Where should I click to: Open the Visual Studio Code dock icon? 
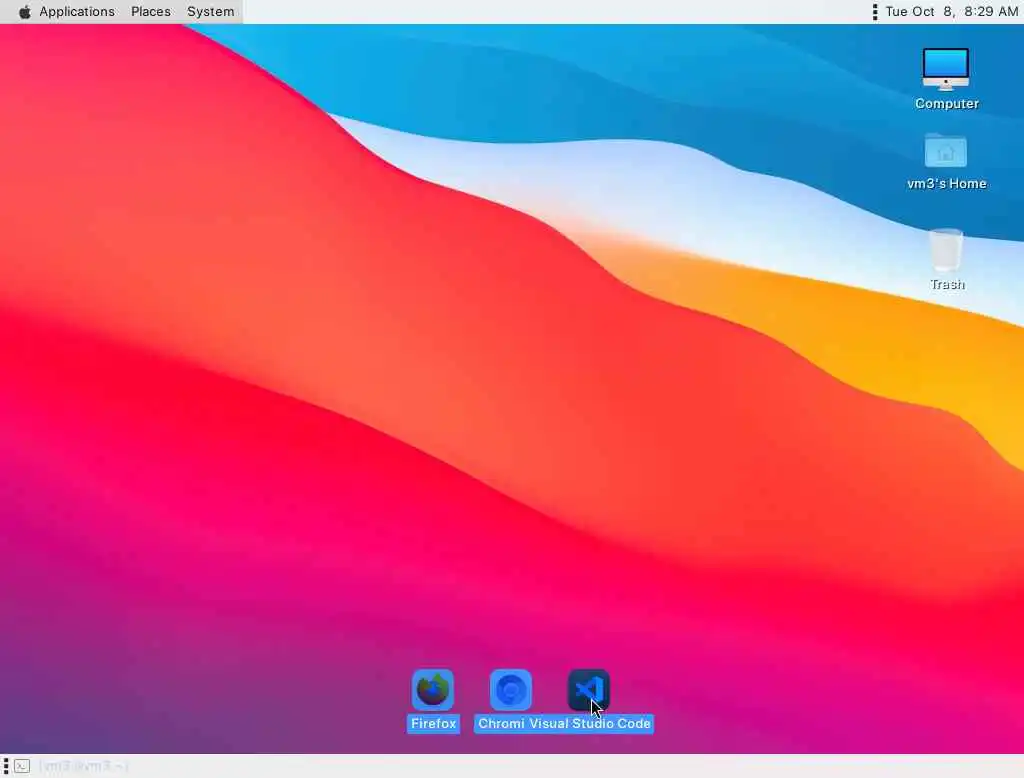pos(588,690)
